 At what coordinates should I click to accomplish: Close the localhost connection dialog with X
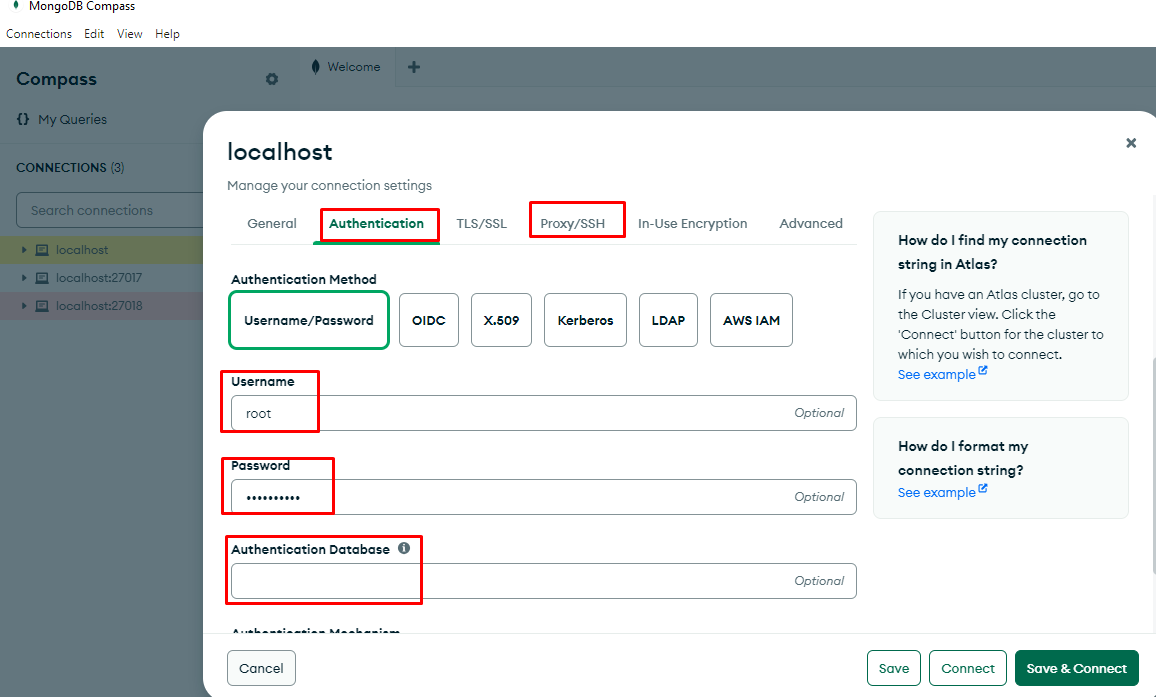pyautogui.click(x=1131, y=143)
